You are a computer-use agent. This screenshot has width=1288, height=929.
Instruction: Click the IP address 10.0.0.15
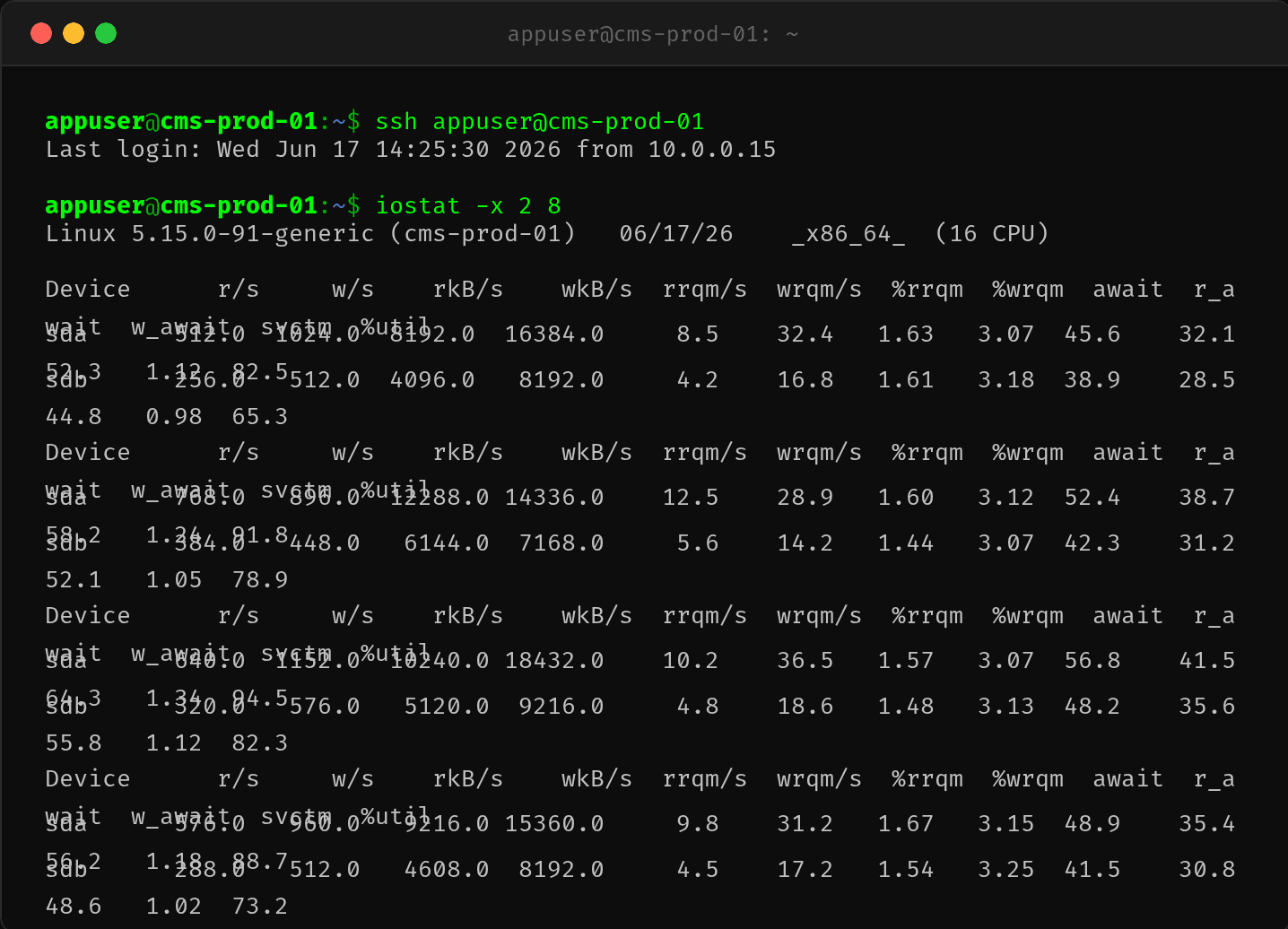point(712,149)
